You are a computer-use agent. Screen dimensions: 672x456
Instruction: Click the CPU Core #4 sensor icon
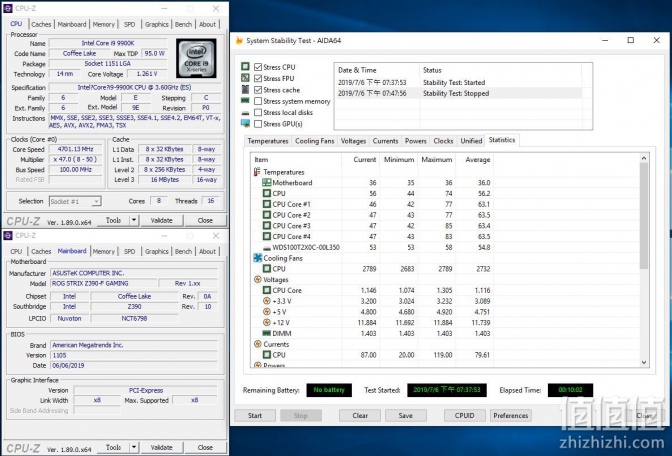pos(267,236)
